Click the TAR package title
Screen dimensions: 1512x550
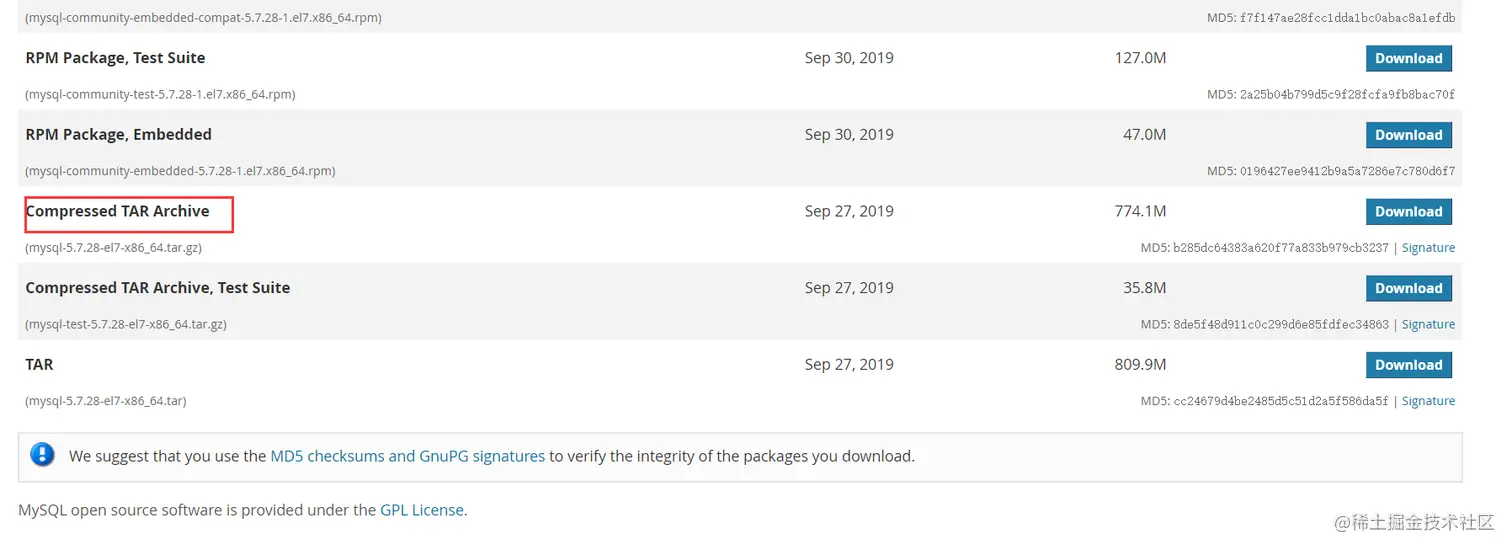39,365
